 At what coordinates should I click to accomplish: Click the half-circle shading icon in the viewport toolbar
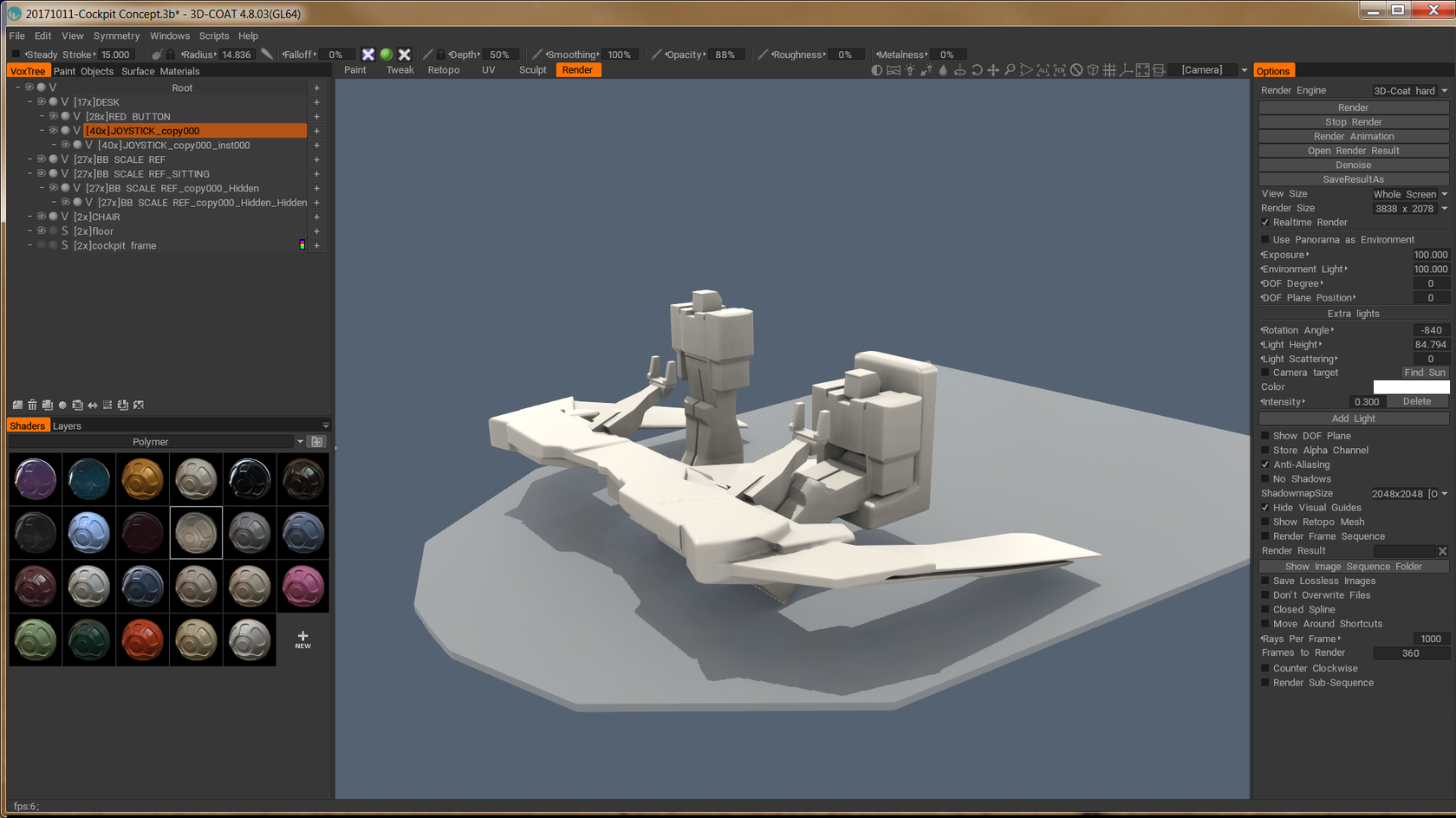pyautogui.click(x=877, y=70)
